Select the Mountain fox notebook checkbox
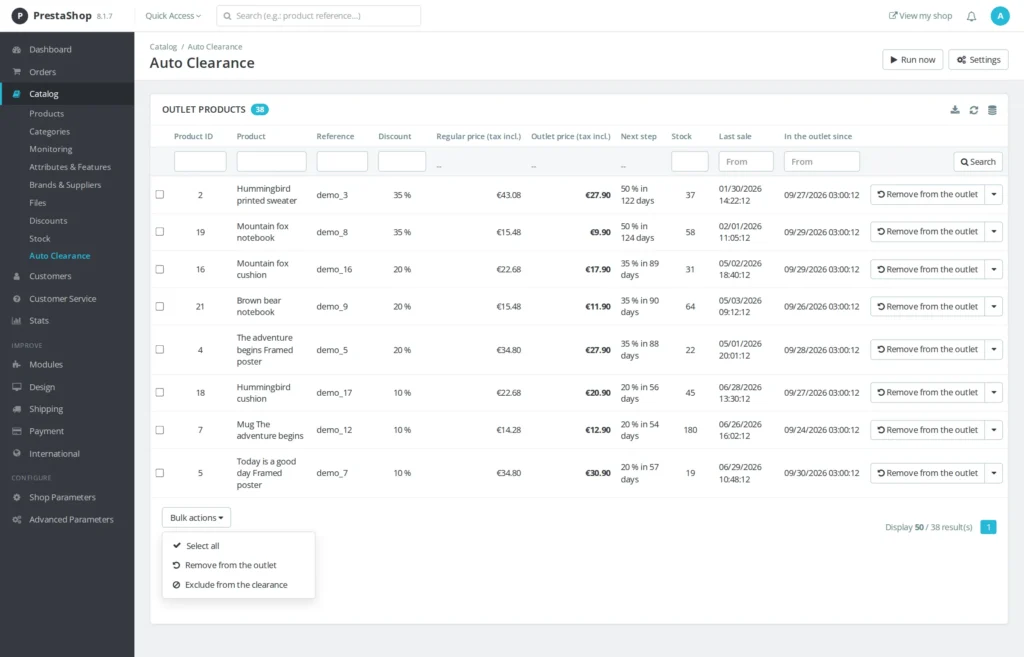Viewport: 1024px width, 657px height. [160, 232]
